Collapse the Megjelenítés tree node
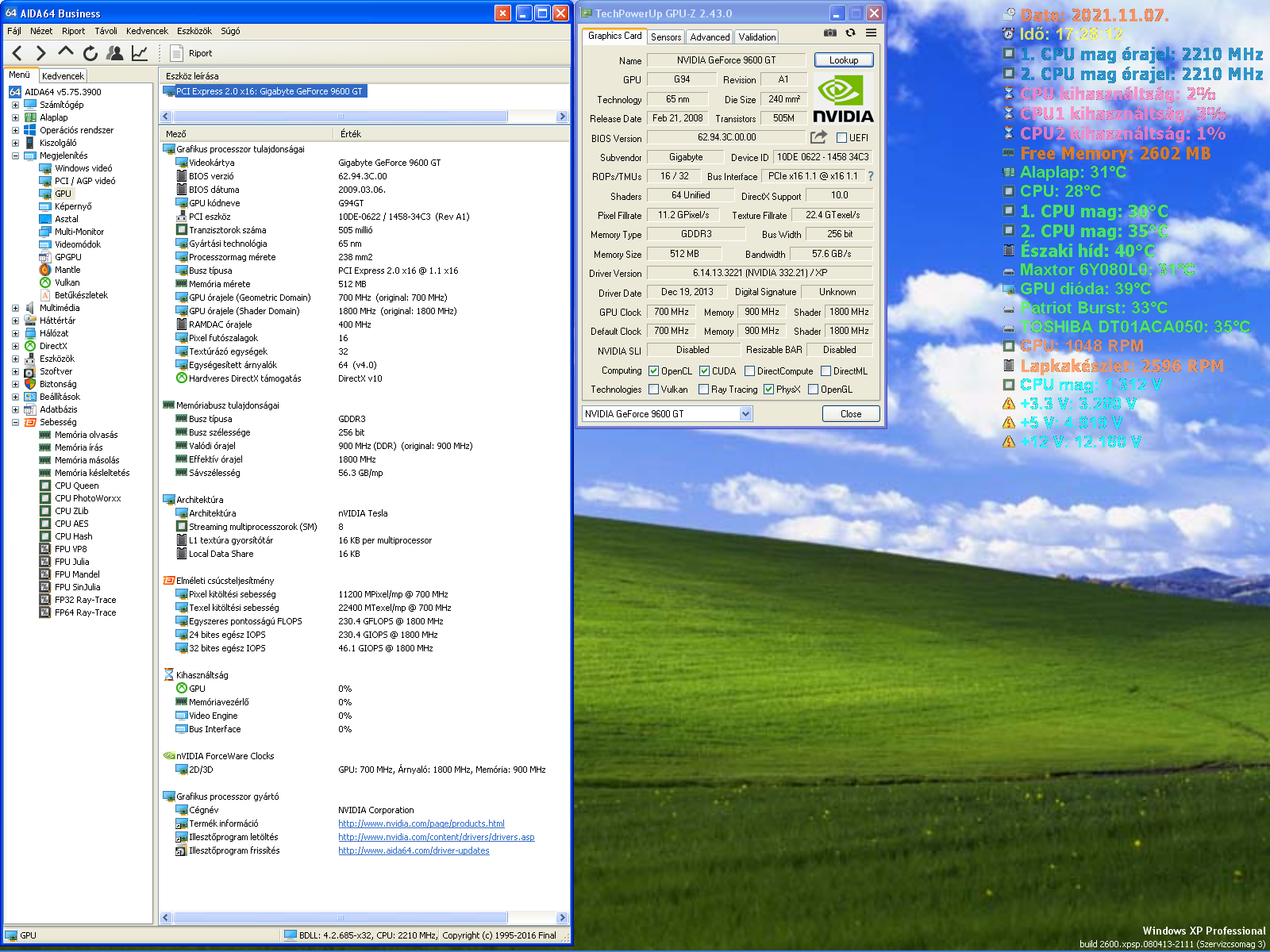This screenshot has width=1270, height=952. 15,155
